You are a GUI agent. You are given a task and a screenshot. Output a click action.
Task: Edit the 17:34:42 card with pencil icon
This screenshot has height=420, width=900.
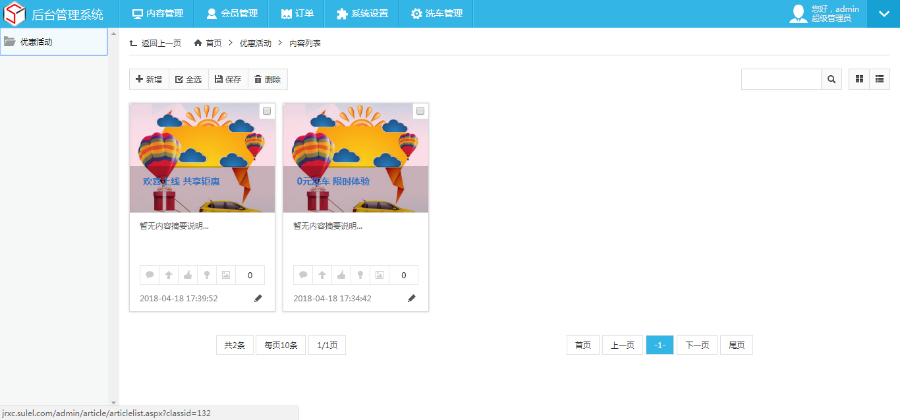[x=412, y=298]
